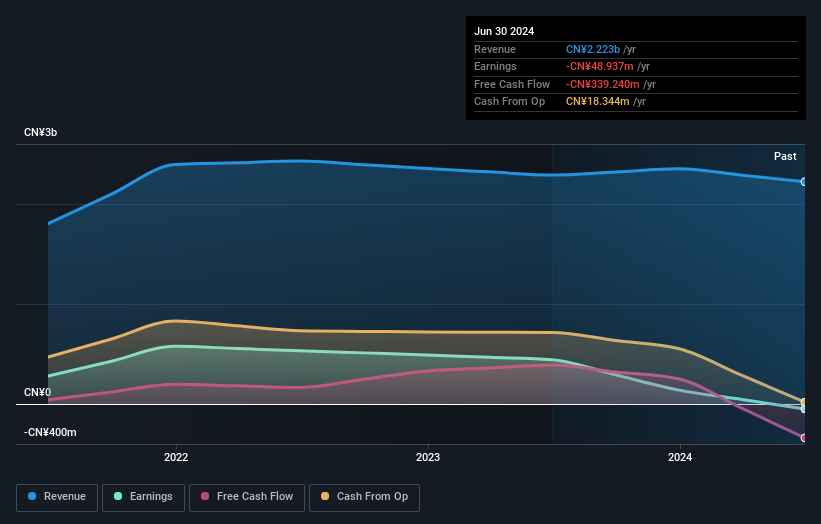Viewport: 821px width, 524px height.
Task: Click the CN¥2.223b revenue value
Action: click(593, 49)
